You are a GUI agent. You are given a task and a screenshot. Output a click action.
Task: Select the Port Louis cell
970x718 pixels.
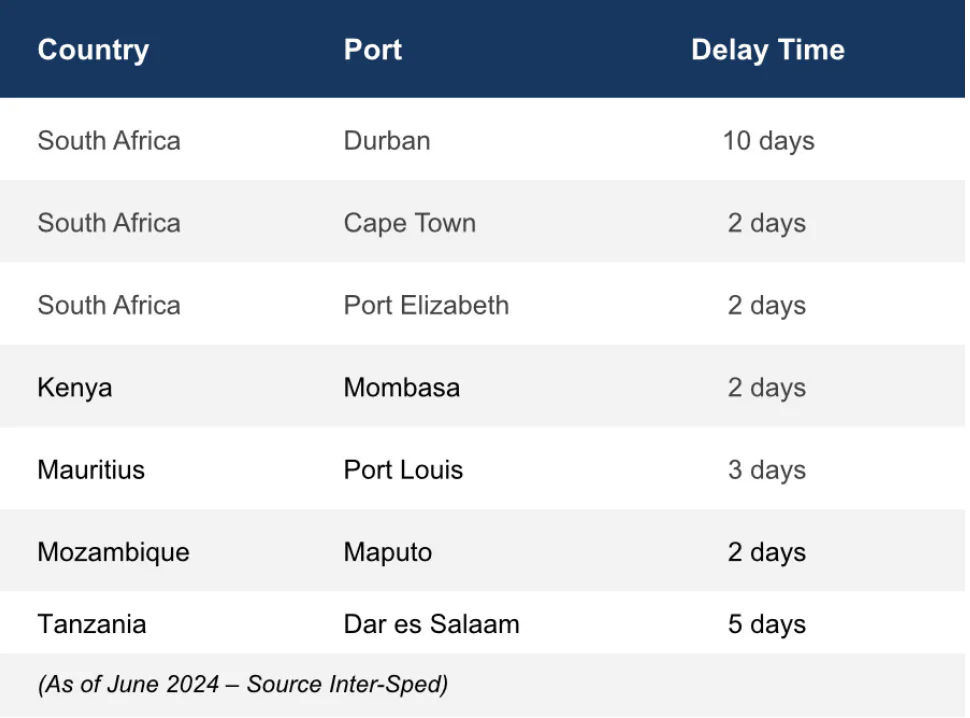coord(403,469)
